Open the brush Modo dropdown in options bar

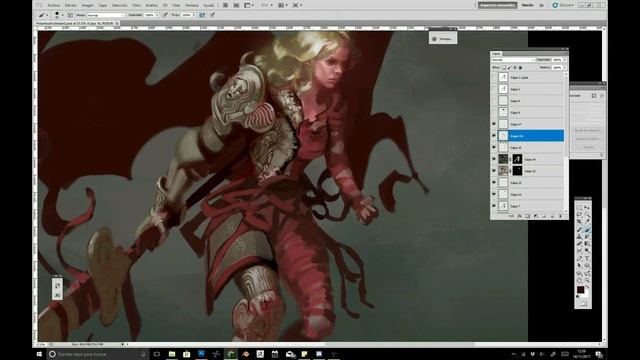pyautogui.click(x=106, y=15)
